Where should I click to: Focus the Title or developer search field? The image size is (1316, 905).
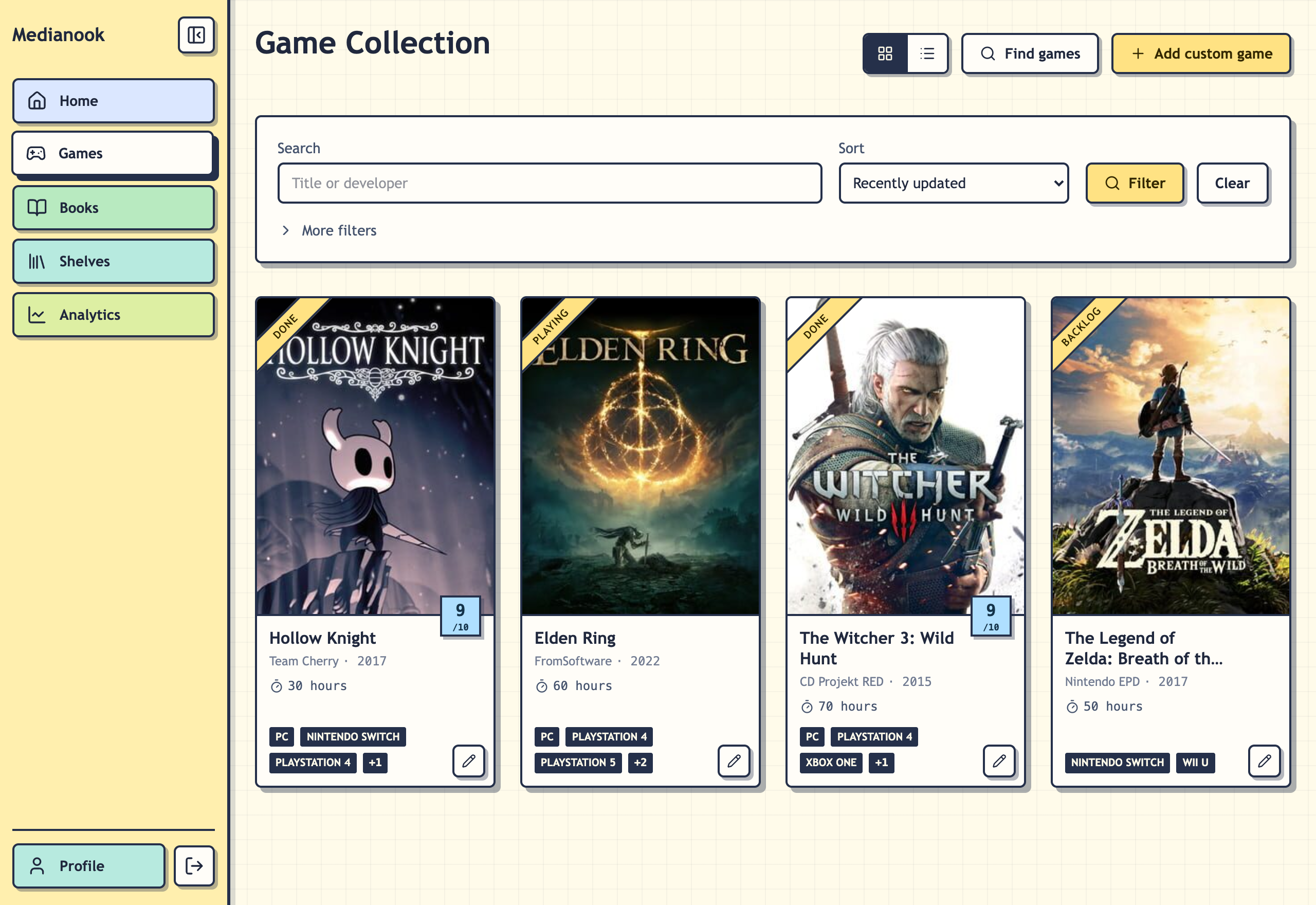point(549,183)
